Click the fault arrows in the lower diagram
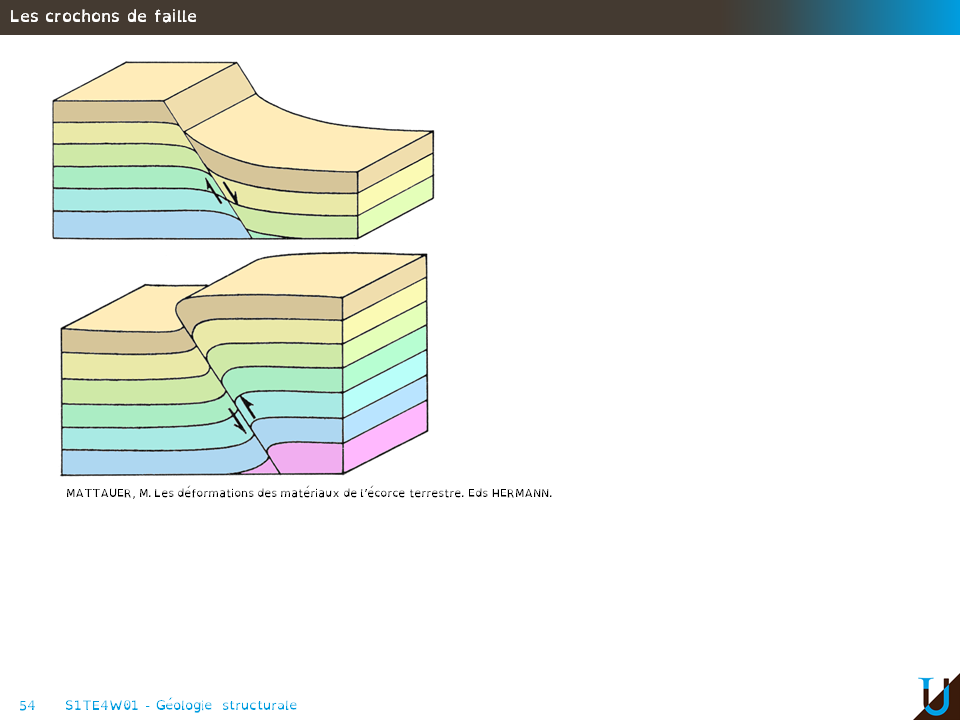The height and width of the screenshot is (720, 960). pyautogui.click(x=241, y=412)
